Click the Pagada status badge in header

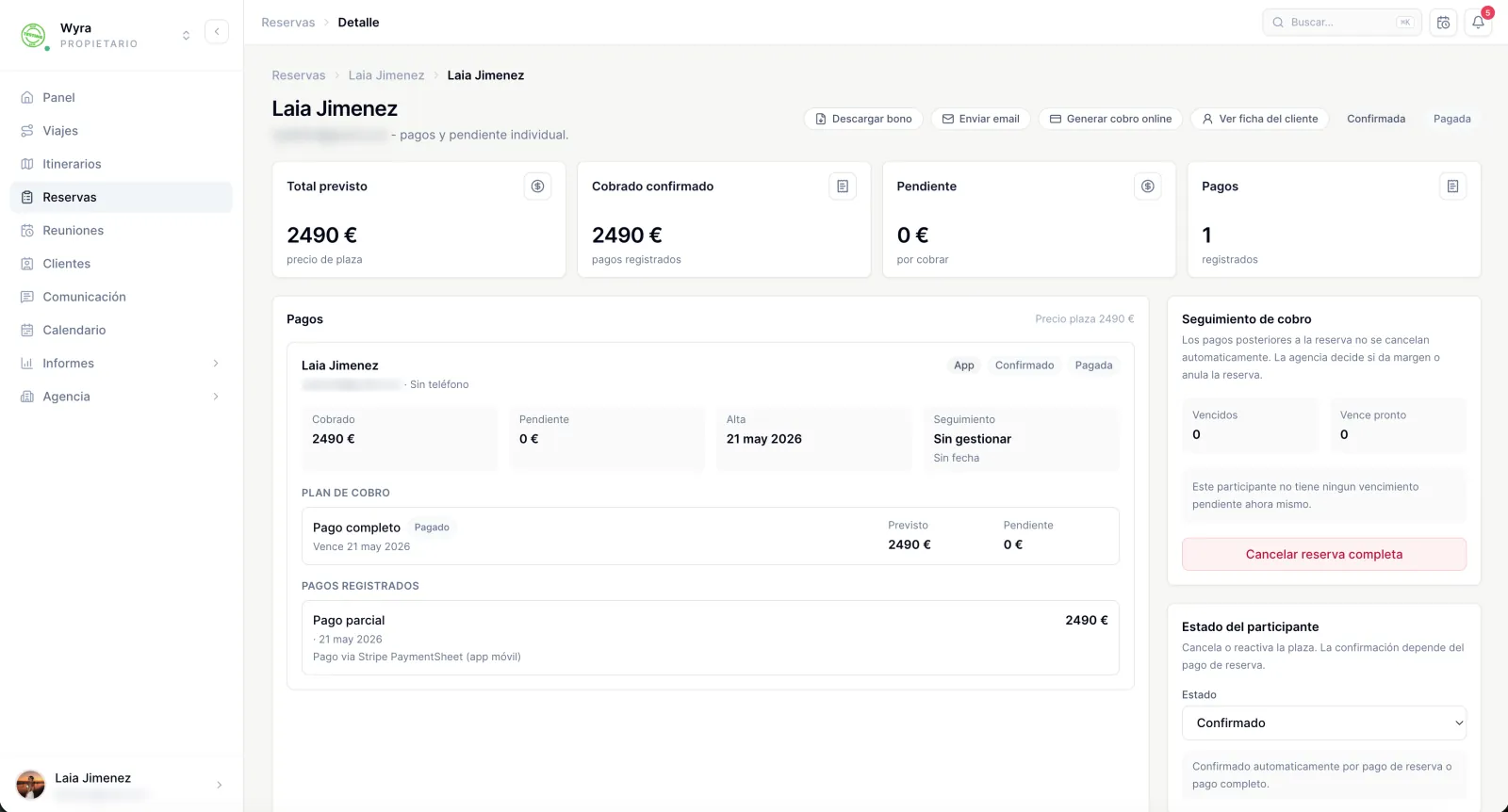point(1452,119)
